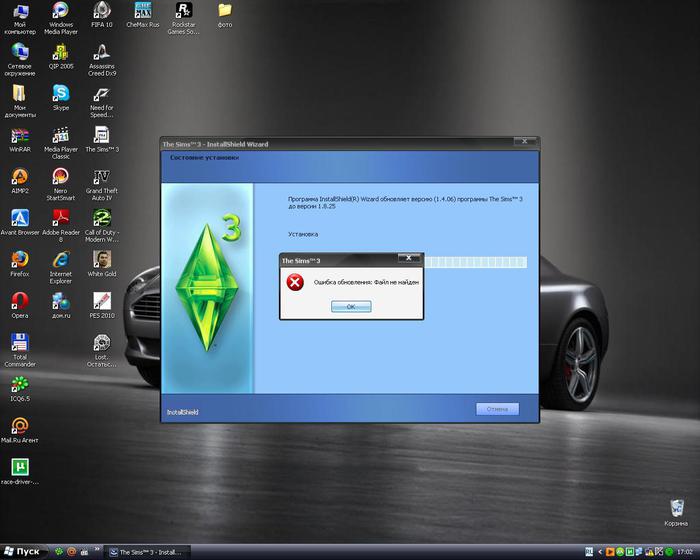Select the FIFA 10 desktop icon

pos(102,15)
